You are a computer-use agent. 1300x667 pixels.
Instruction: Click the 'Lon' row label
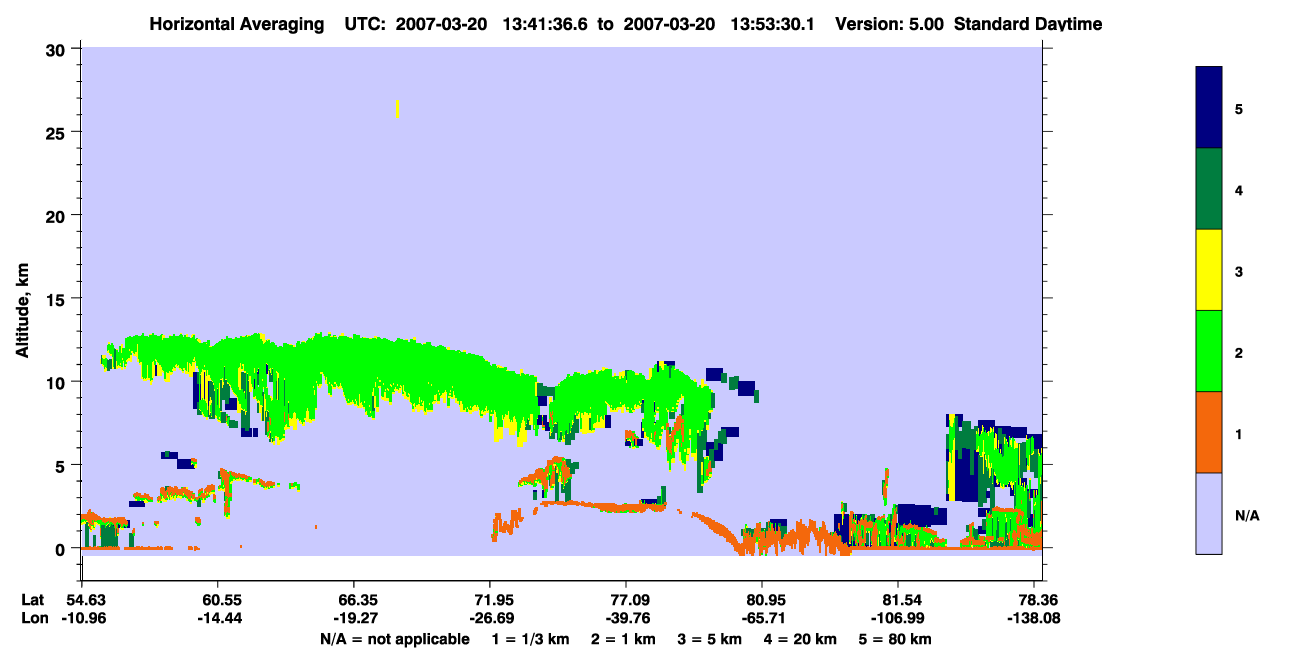coord(33,618)
